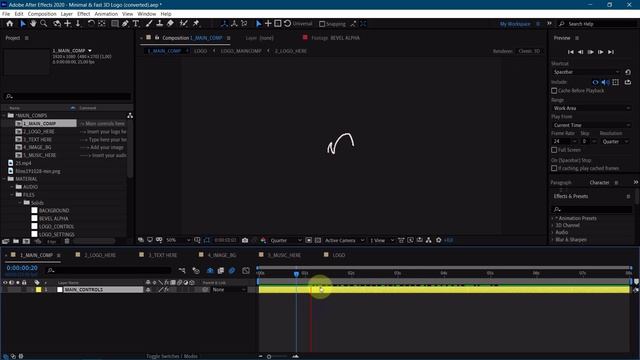Screen dimensions: 640x360
Task: Select the Zoom magnifier tool
Action: pos(44,24)
